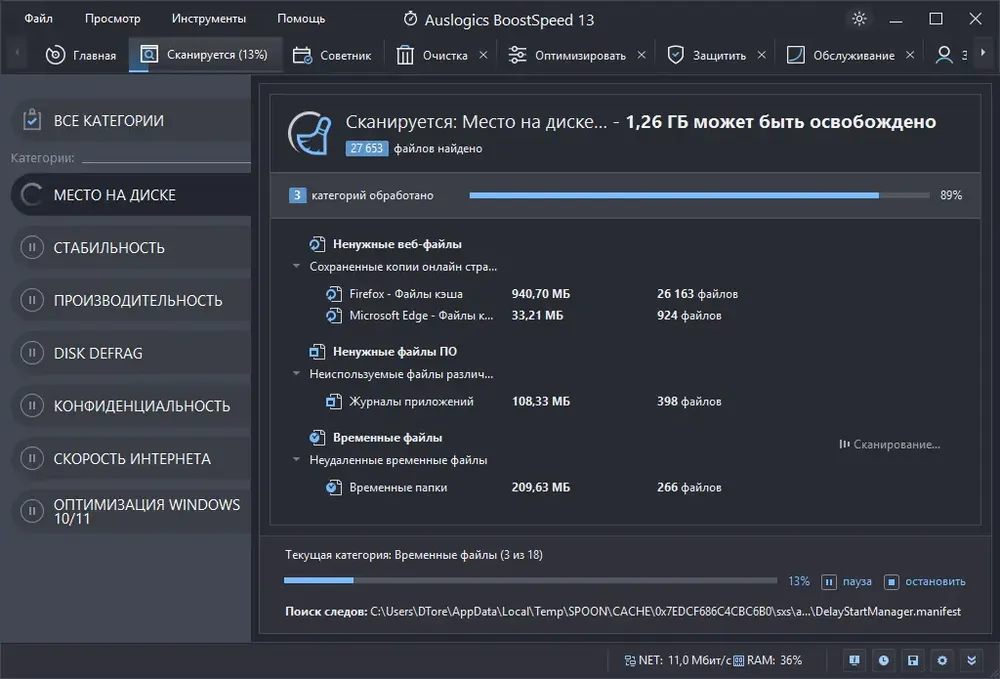Open the clock scheduler icon in status bar
Image resolution: width=1000 pixels, height=679 pixels.
point(883,661)
